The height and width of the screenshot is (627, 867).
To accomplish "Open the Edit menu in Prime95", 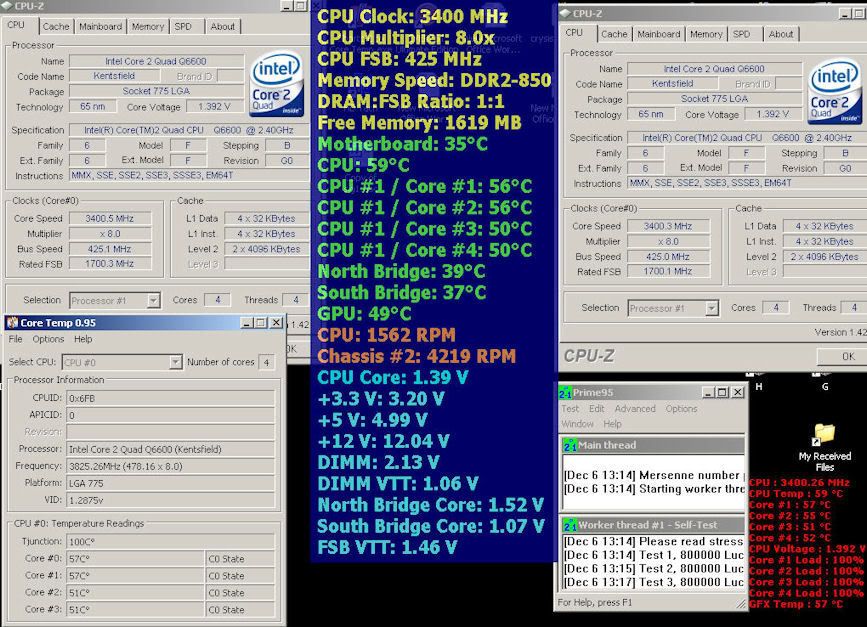I will coord(597,409).
